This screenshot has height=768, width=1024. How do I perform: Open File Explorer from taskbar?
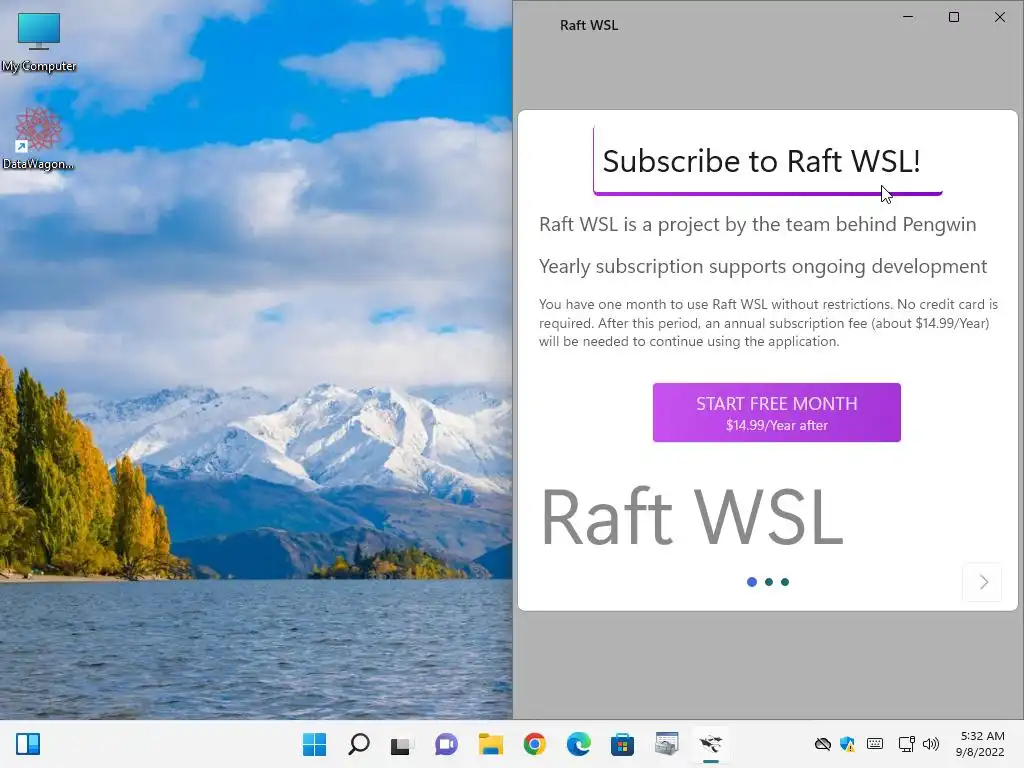[x=490, y=744]
